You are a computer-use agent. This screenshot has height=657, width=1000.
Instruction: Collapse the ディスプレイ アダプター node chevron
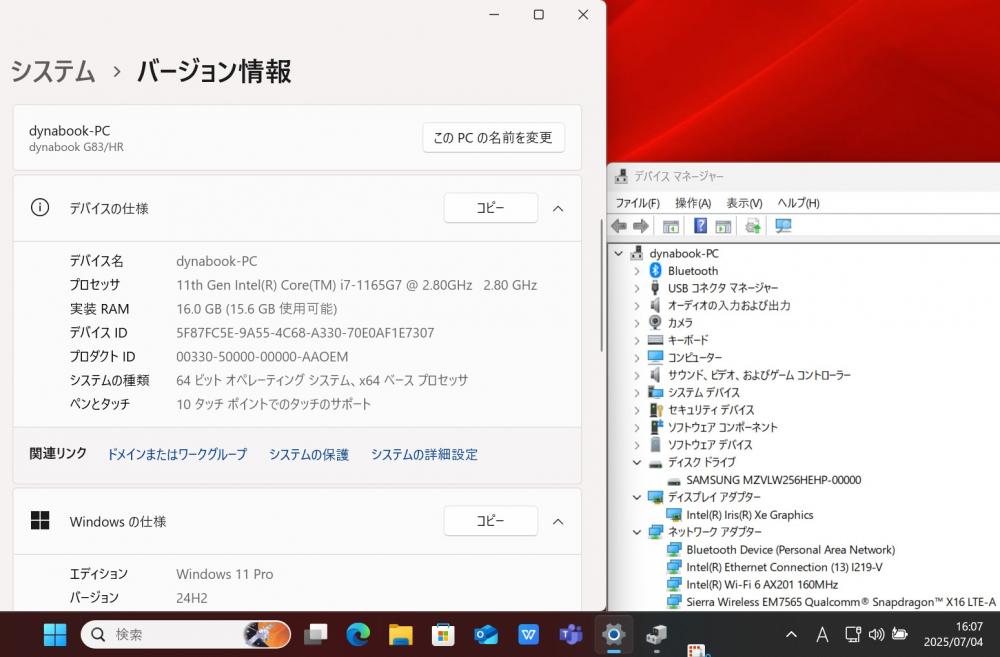(636, 497)
